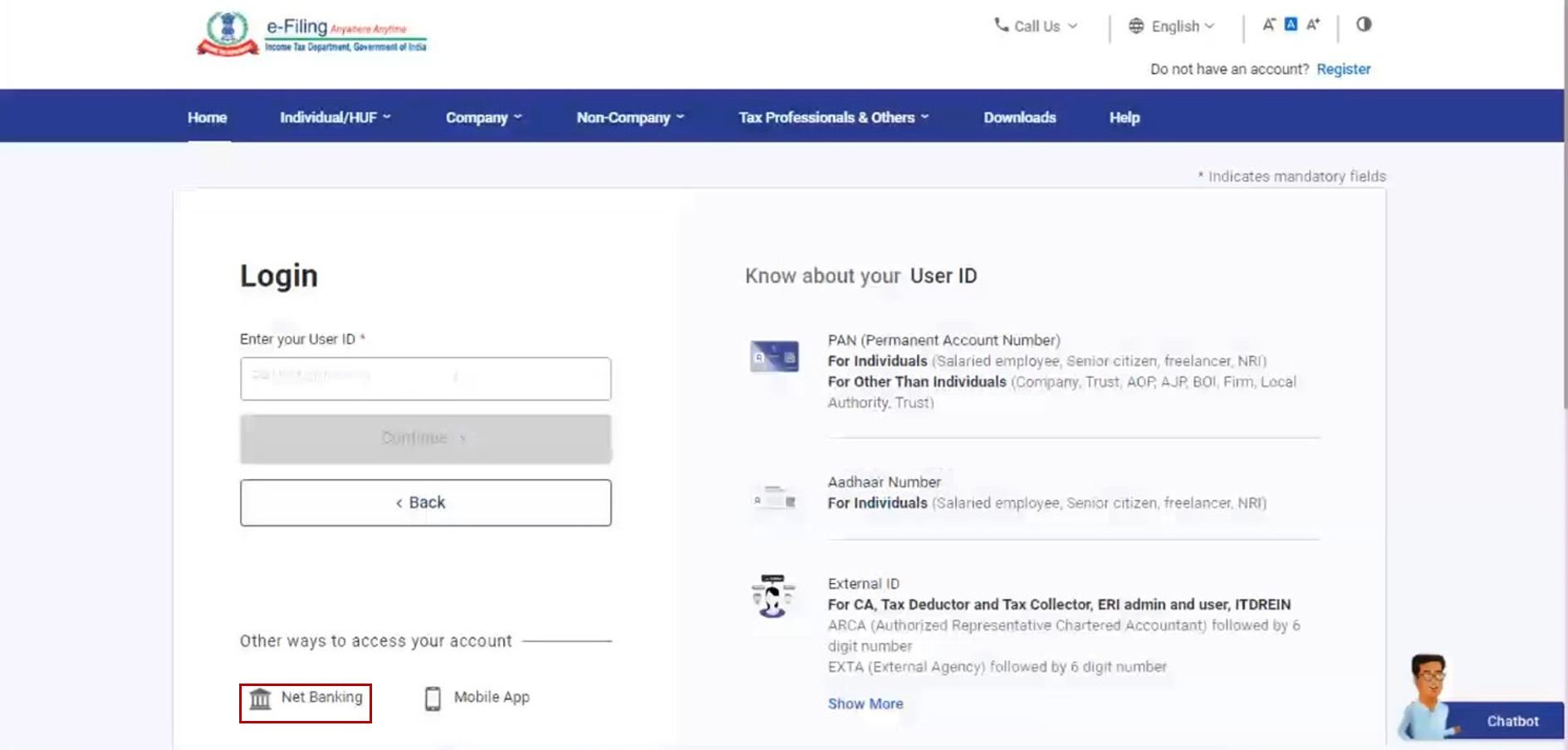The image size is (1568, 750).
Task: Click the Enter your User ID field
Action: [424, 378]
